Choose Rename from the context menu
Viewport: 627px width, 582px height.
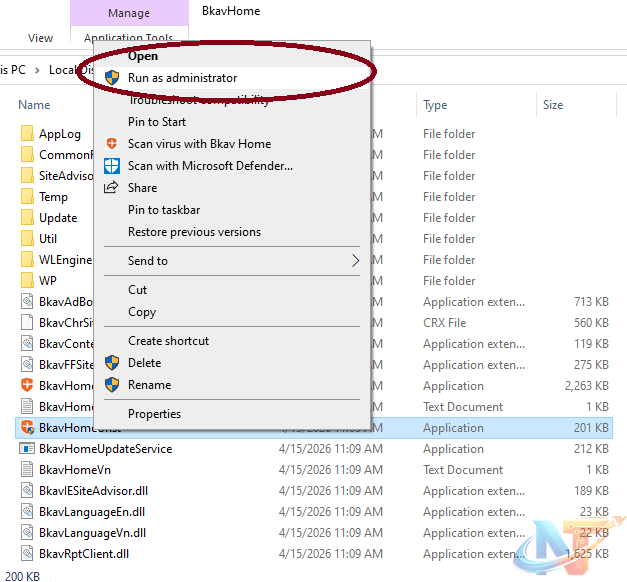pyautogui.click(x=150, y=385)
